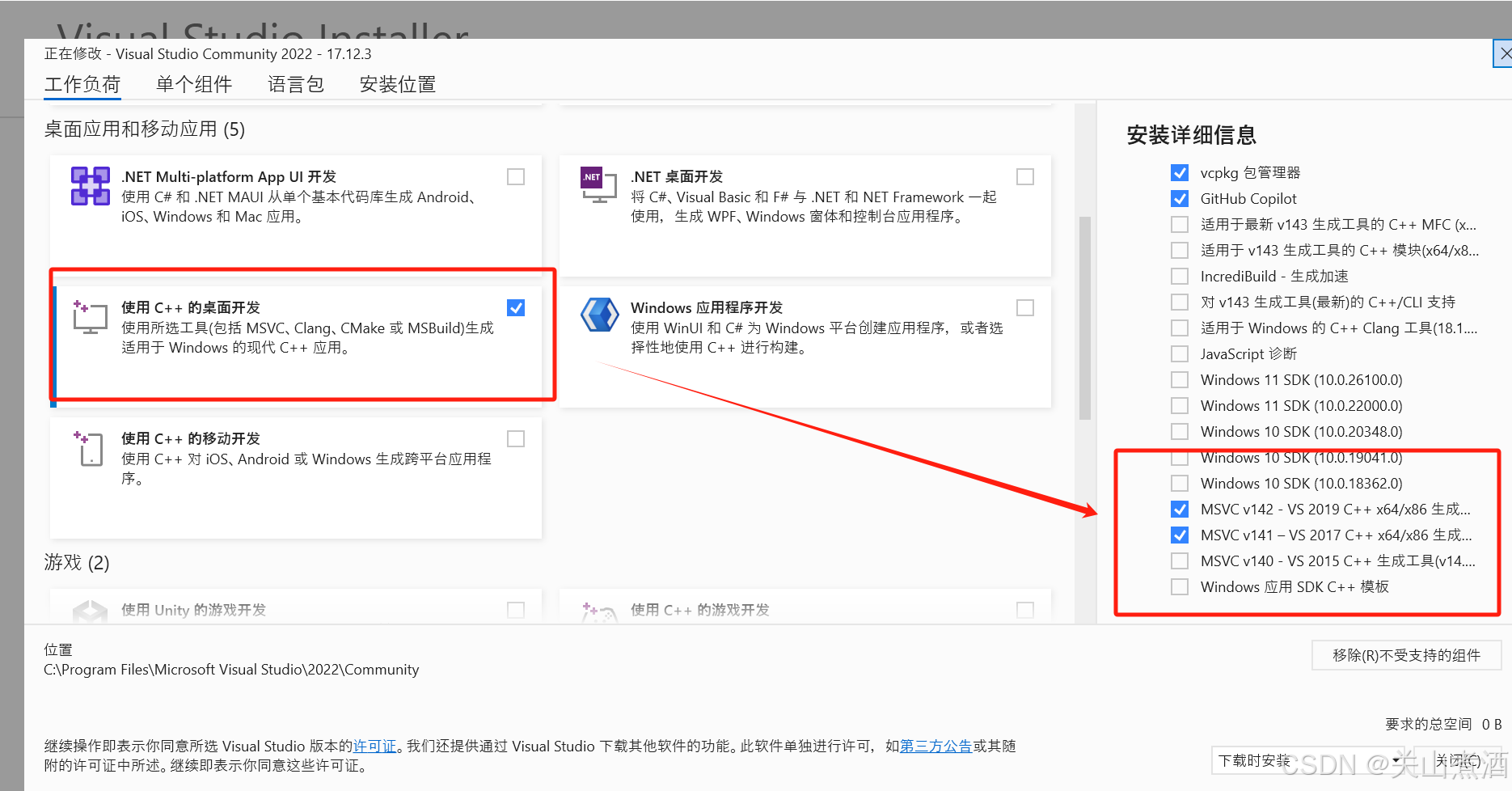Click the workloads list vertical scrollbar thumb

pyautogui.click(x=1085, y=318)
